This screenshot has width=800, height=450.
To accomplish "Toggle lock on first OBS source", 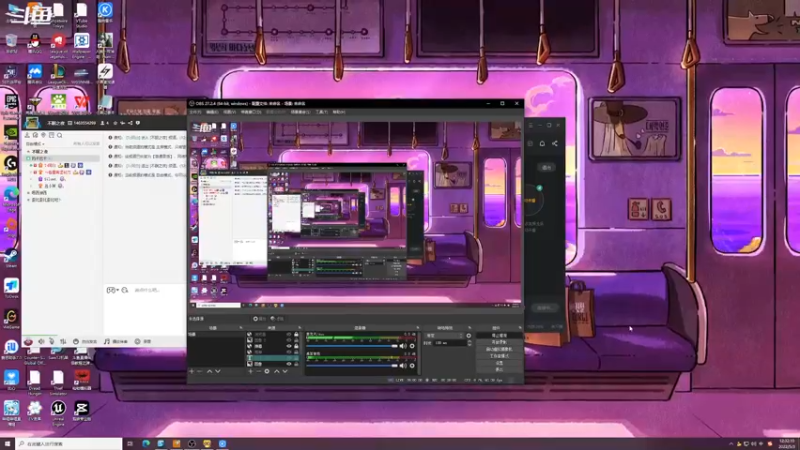I will 296,334.
